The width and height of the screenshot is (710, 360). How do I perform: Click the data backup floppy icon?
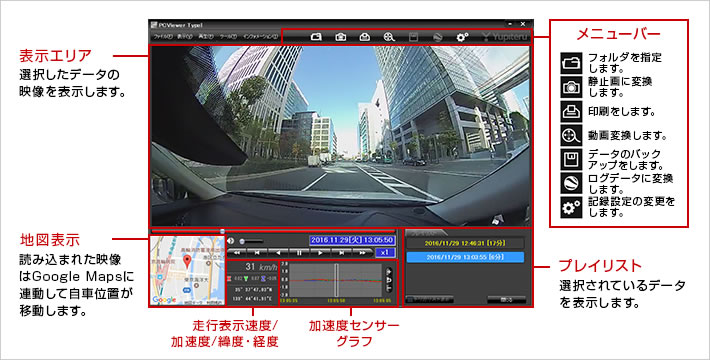(413, 37)
